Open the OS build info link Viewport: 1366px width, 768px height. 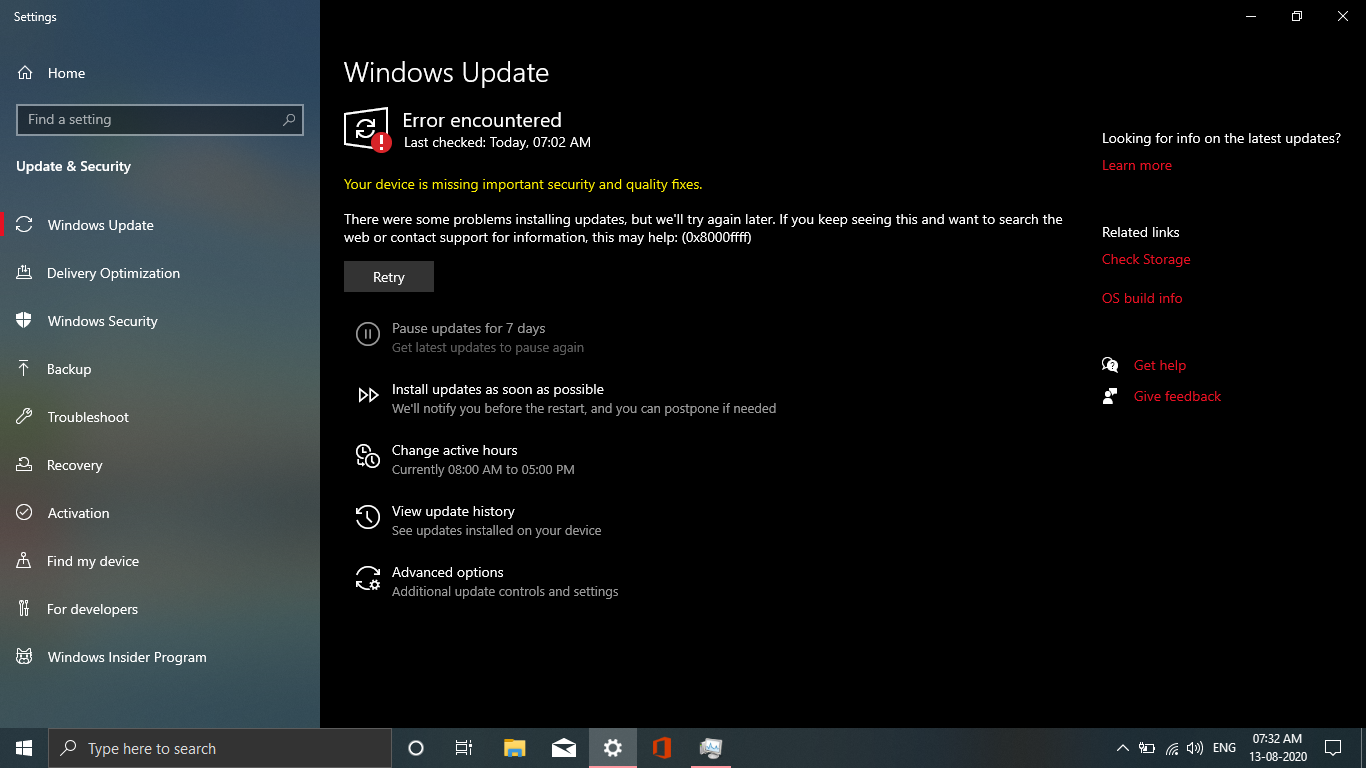(x=1142, y=298)
